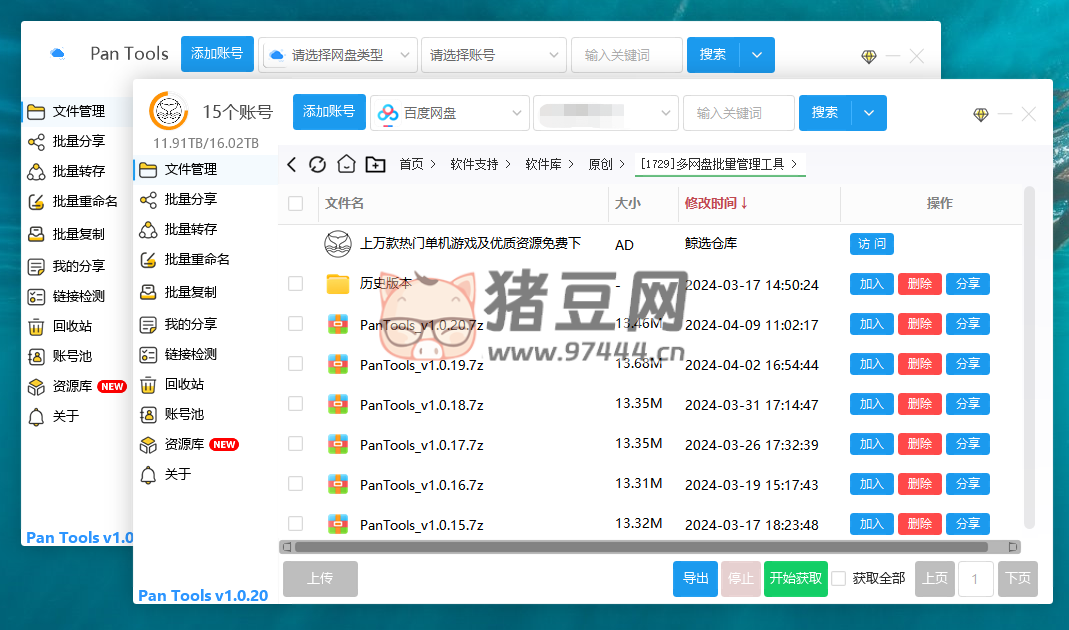Enable the 获取全部 checkbox
Viewport: 1069px width, 630px height.
(x=839, y=579)
